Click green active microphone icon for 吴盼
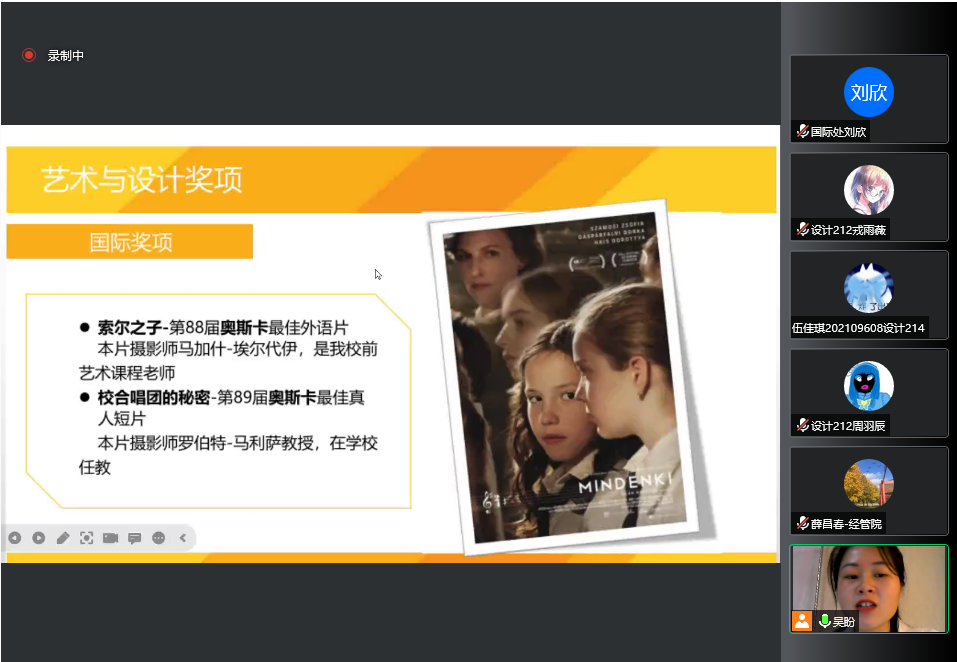The image size is (957, 662). [825, 621]
